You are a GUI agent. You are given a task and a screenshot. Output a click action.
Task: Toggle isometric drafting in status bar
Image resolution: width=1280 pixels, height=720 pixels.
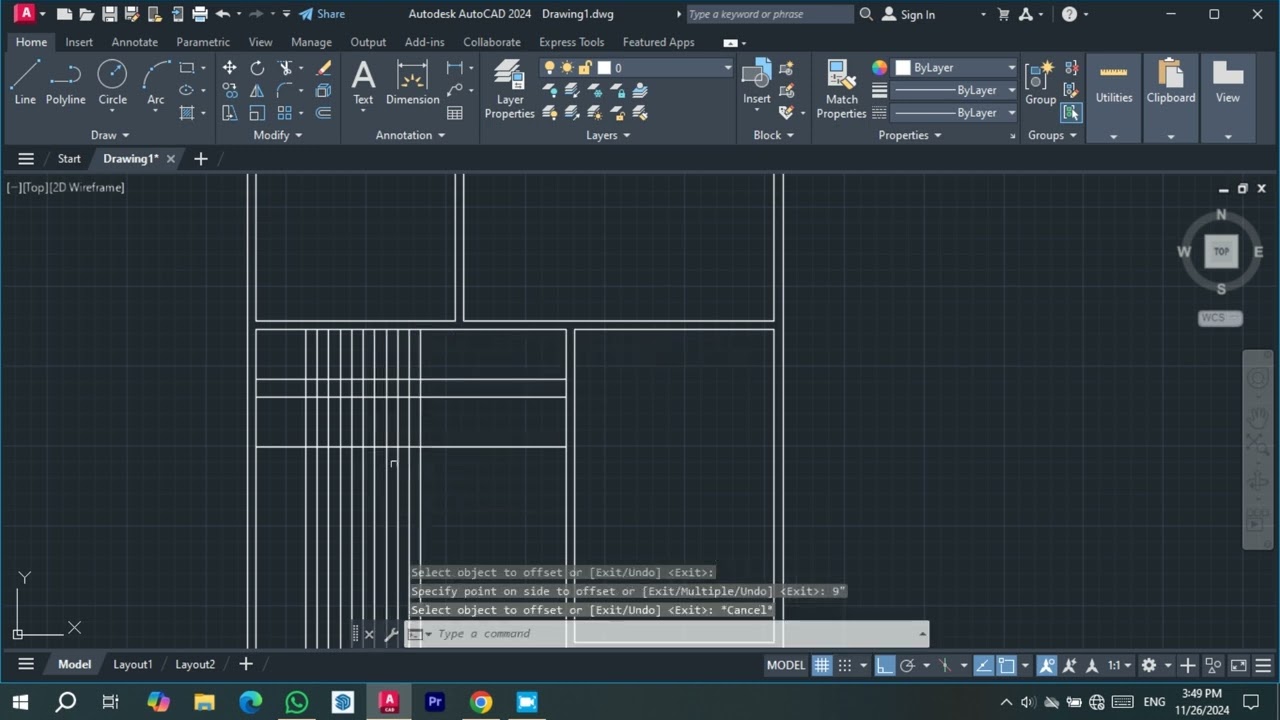point(945,665)
